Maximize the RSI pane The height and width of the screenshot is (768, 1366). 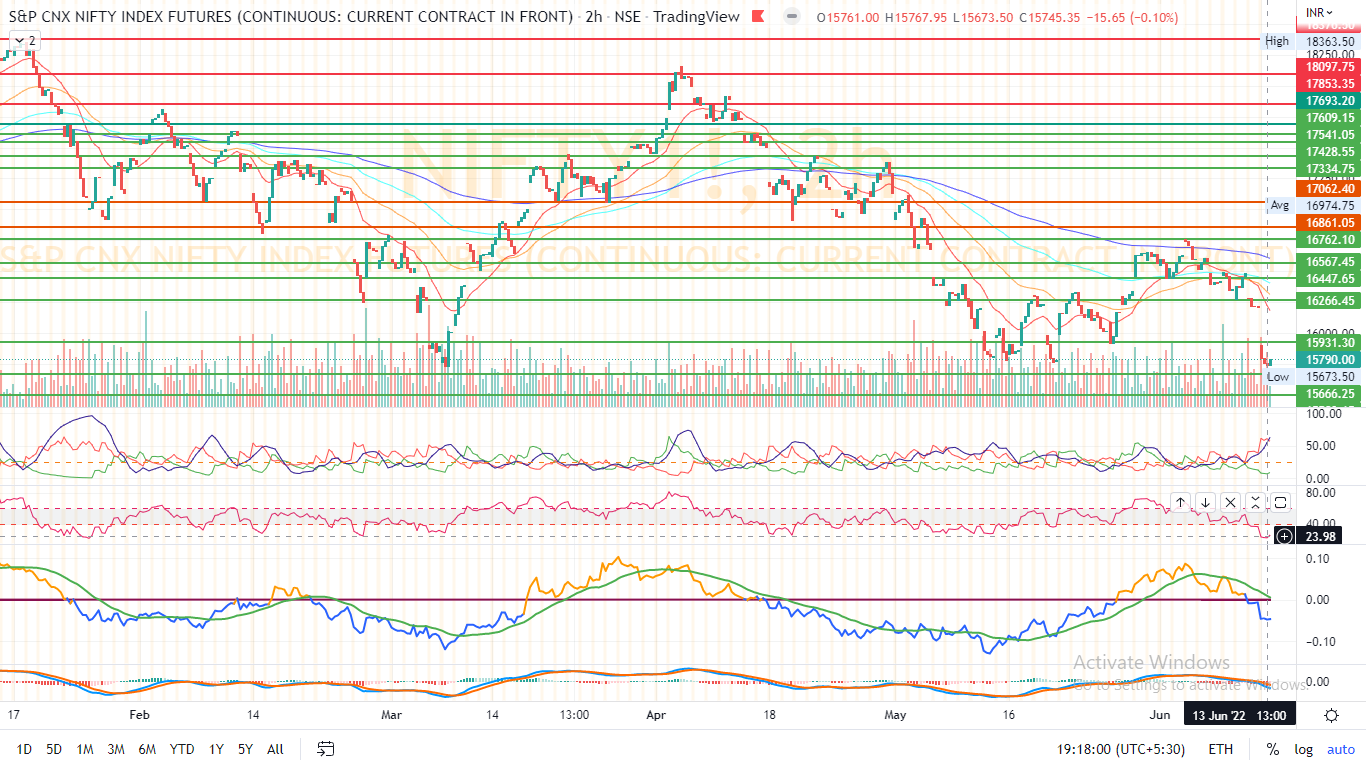coord(1280,502)
